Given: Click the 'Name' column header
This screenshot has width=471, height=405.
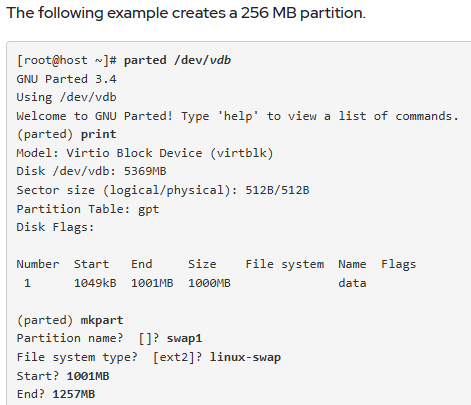Looking at the screenshot, I should (x=352, y=264).
